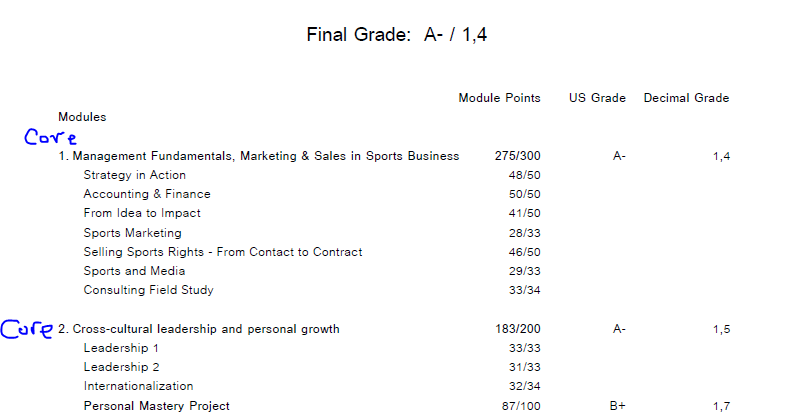The width and height of the screenshot is (789, 418).
Task: Select the Sports and Media row
Action: [x=312, y=271]
